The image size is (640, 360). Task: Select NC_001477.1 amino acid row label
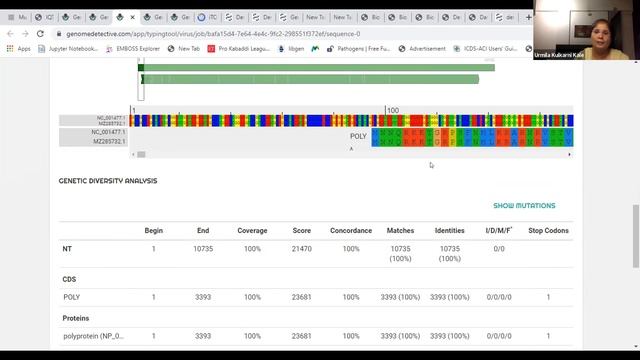coord(108,132)
